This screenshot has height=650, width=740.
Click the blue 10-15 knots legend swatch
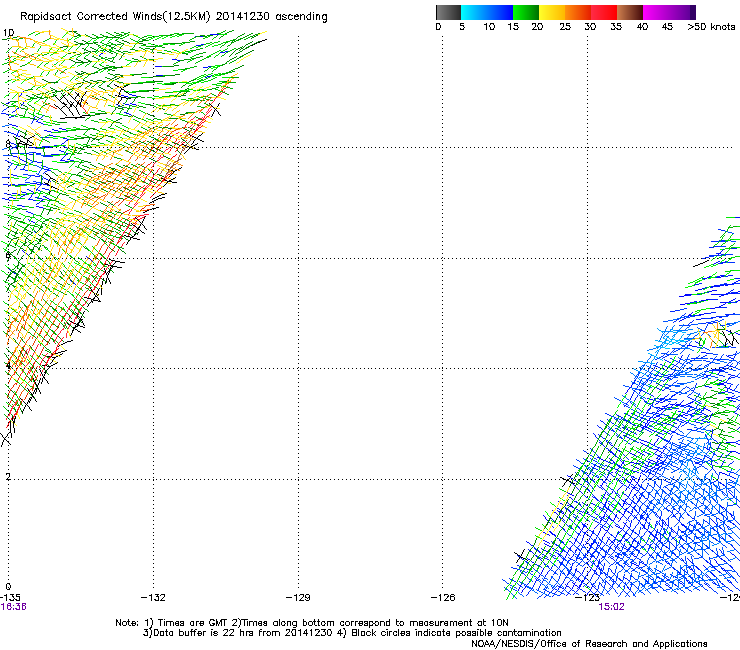point(500,12)
